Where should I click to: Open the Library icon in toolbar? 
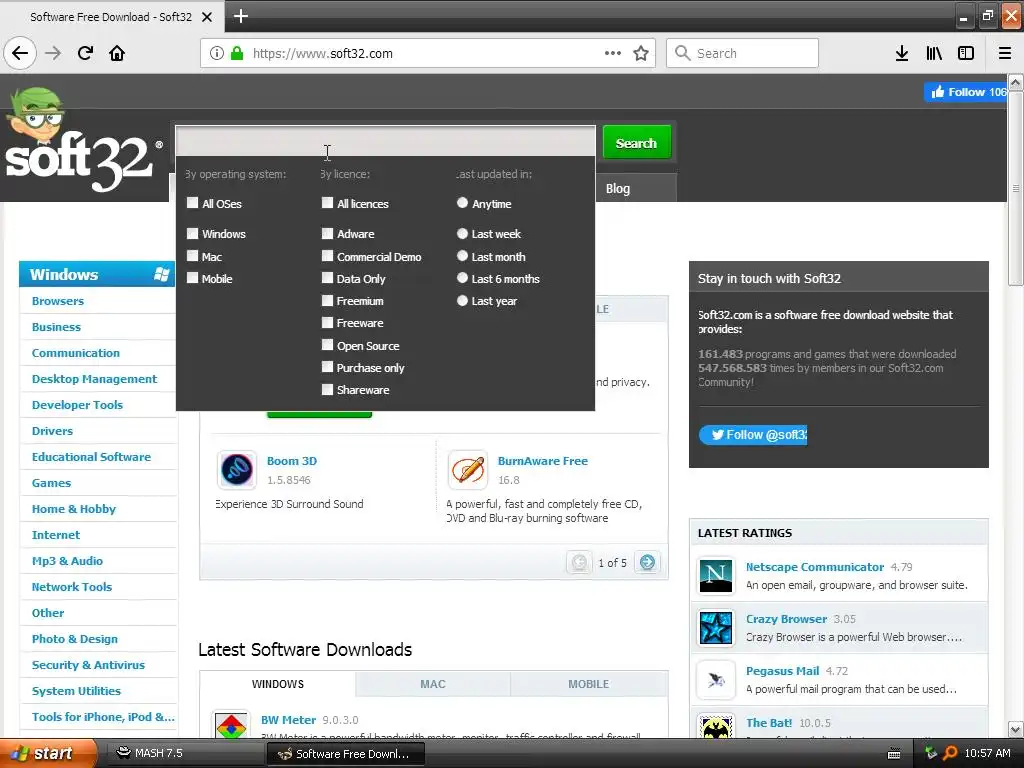(934, 53)
